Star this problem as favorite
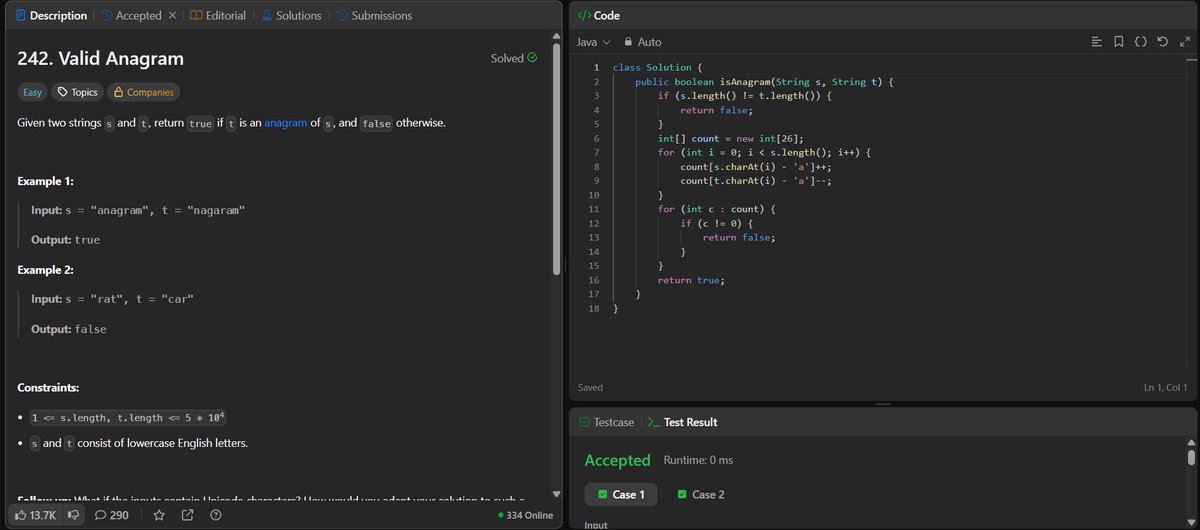The width and height of the screenshot is (1200, 530). pos(159,515)
